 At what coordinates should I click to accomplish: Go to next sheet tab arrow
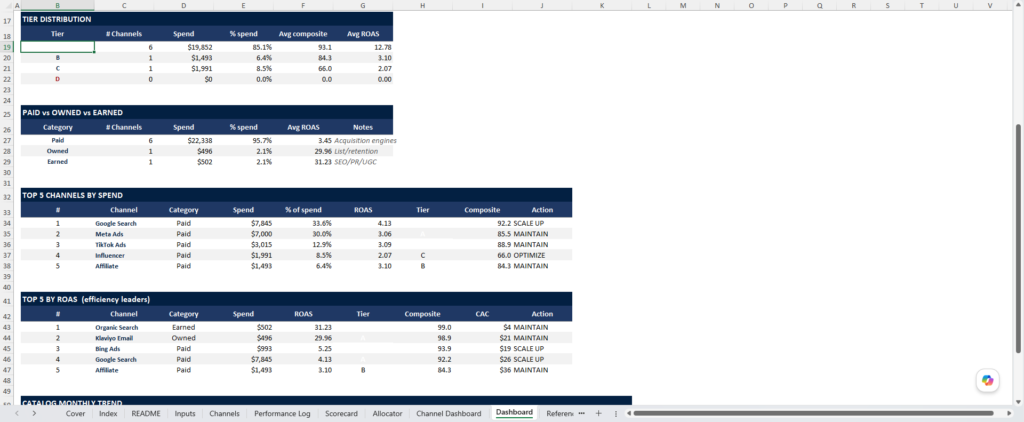(x=34, y=414)
